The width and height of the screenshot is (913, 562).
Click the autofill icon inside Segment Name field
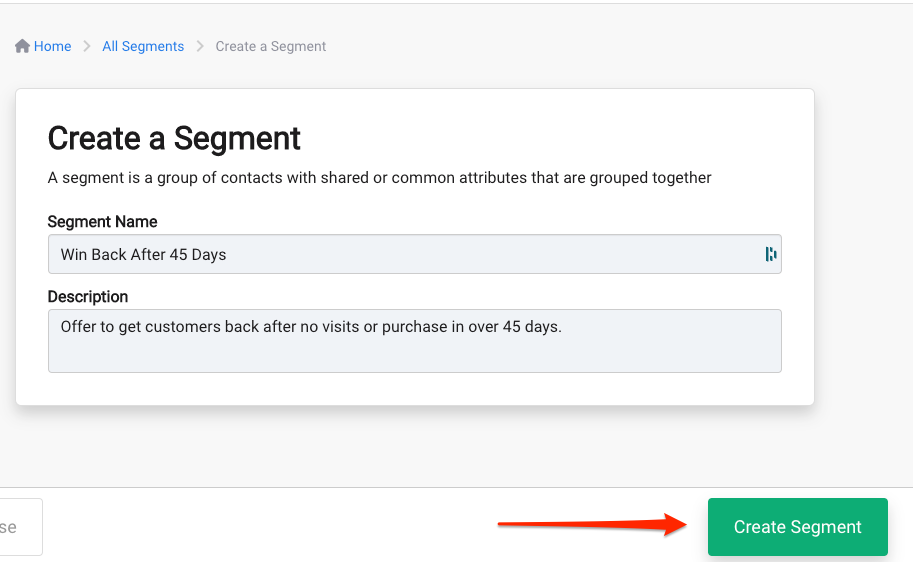(x=771, y=254)
